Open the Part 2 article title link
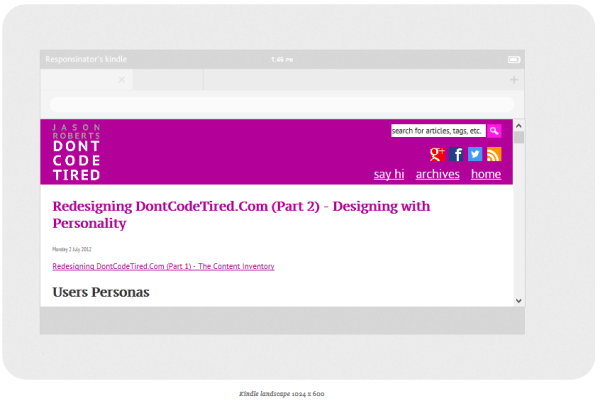This screenshot has width=600, height=406. [240, 215]
